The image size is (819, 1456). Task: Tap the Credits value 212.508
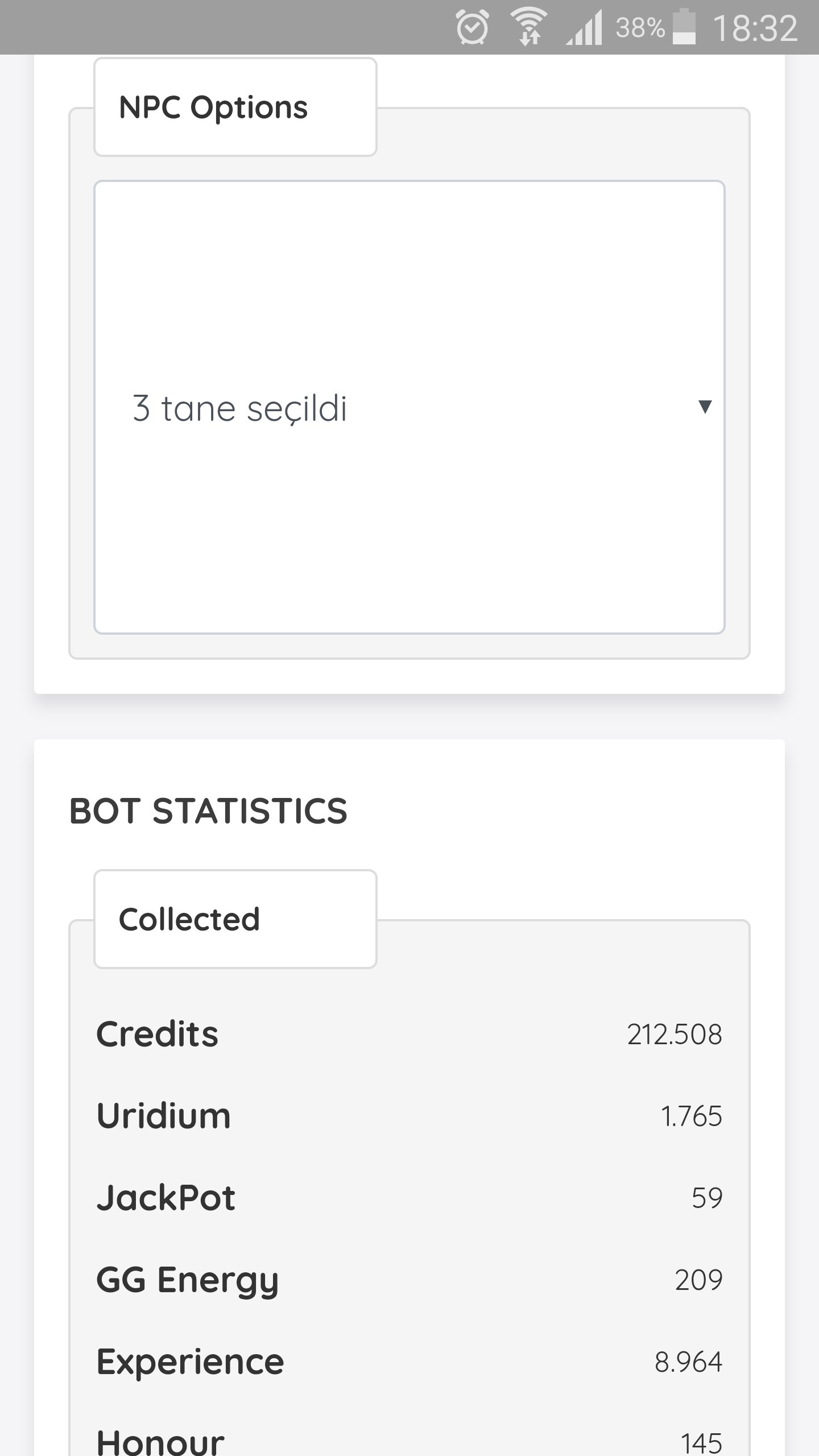click(x=675, y=1035)
